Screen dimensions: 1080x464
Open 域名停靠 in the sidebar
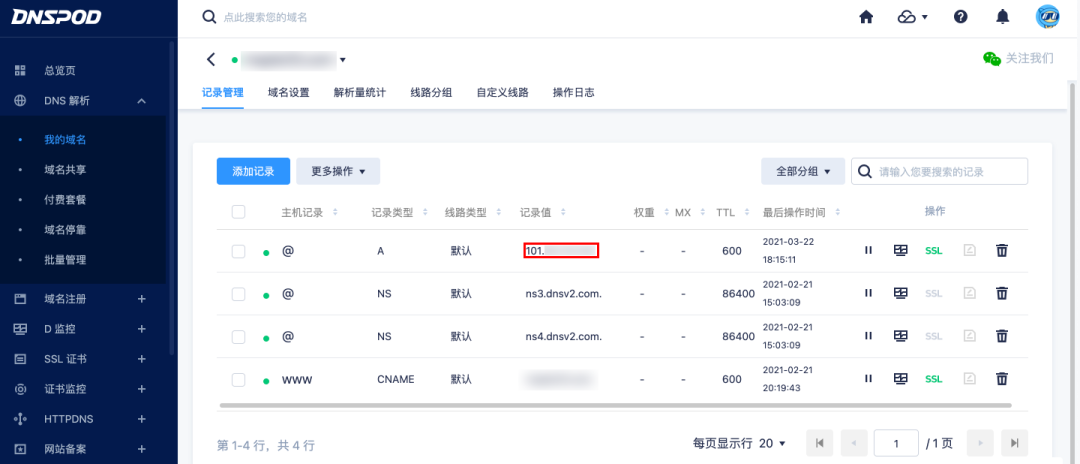[x=65, y=230]
